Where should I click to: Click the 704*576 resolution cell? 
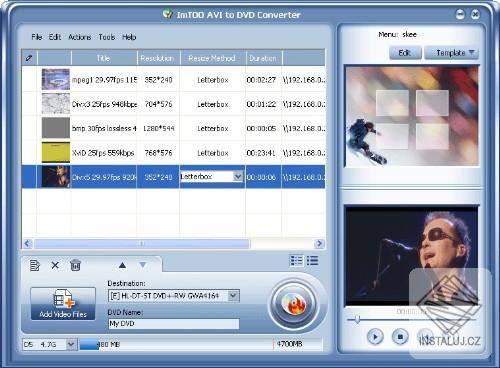pos(158,104)
